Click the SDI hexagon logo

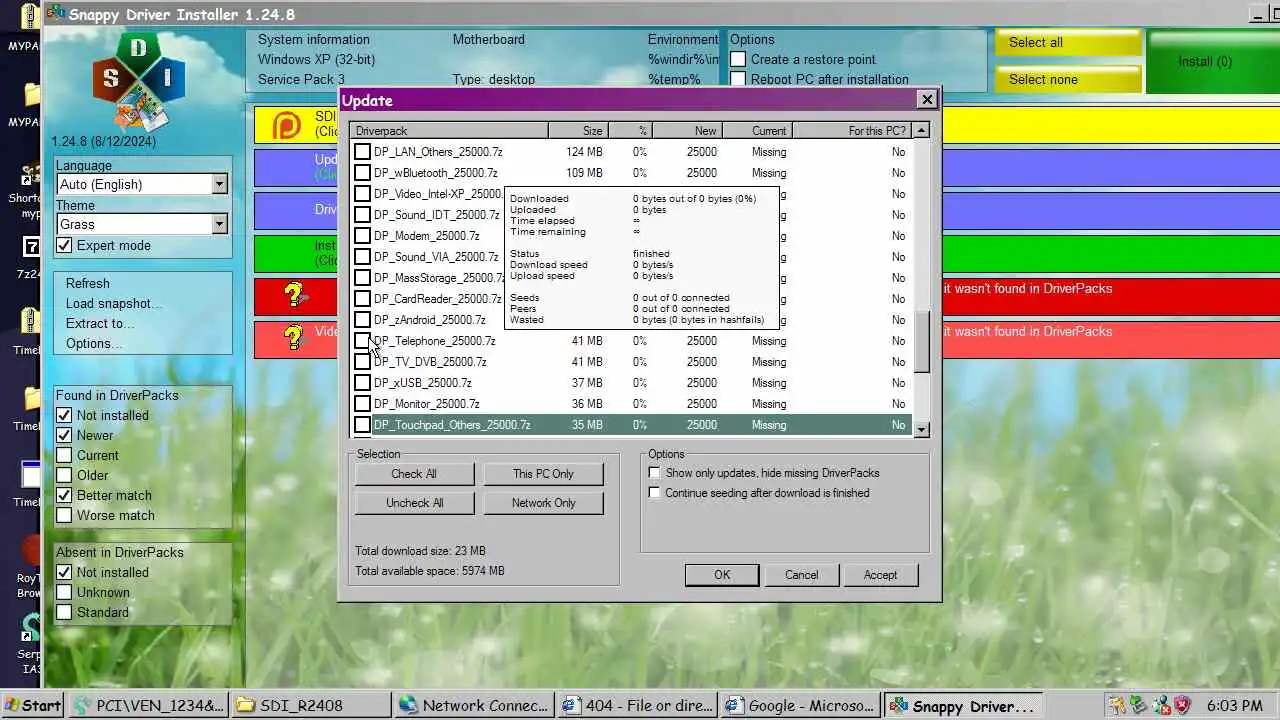[x=139, y=81]
